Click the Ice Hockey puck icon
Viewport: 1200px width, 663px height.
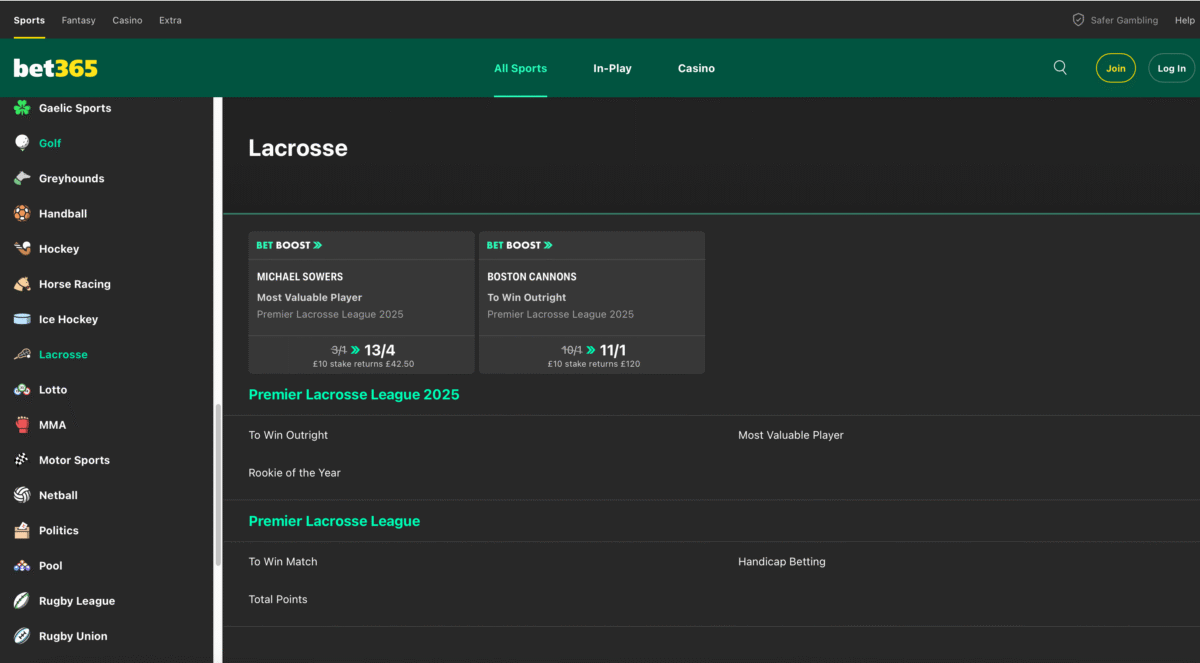tap(22, 319)
